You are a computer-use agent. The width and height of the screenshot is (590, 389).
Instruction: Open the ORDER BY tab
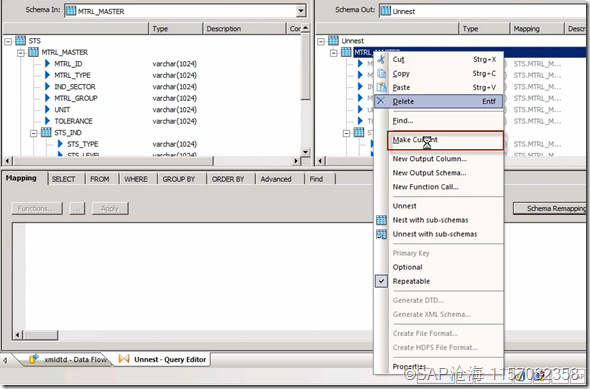point(228,179)
